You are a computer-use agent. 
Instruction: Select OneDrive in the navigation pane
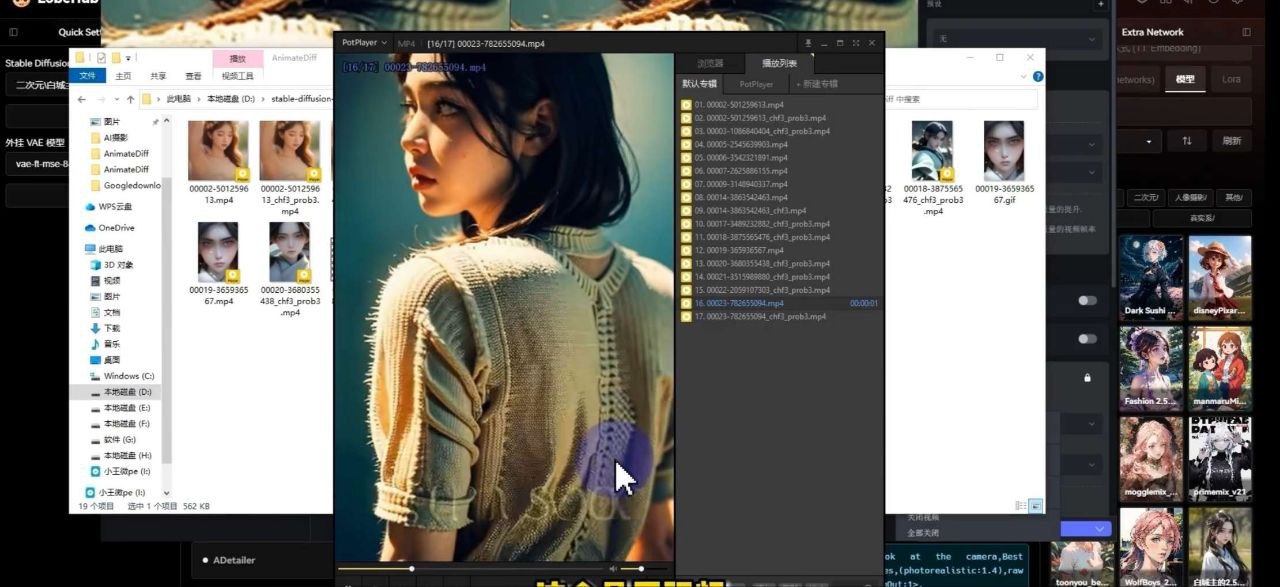coord(108,228)
